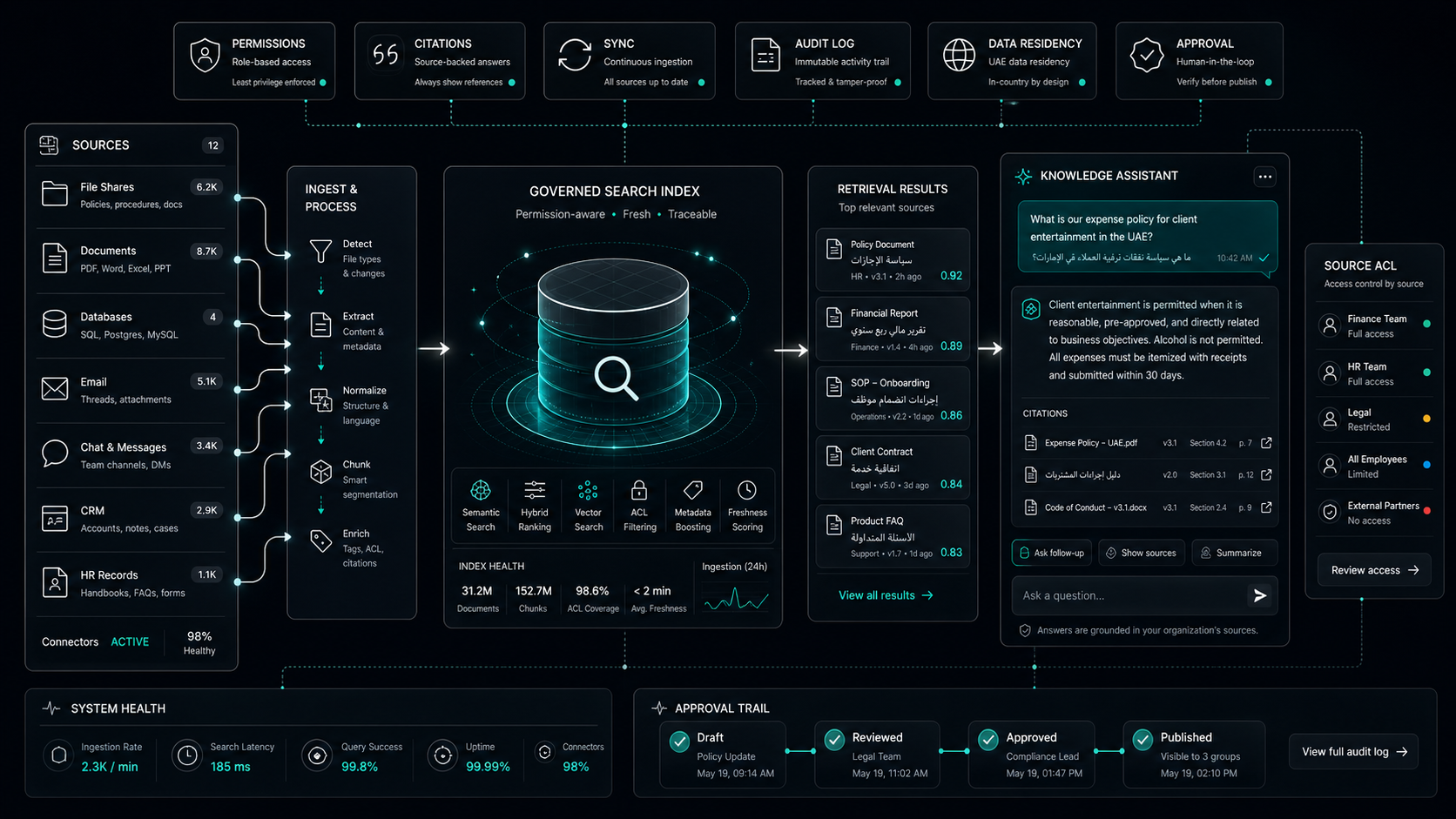This screenshot has width=1456, height=819.
Task: Click the Uptime 99.99% value
Action: pos(488,767)
